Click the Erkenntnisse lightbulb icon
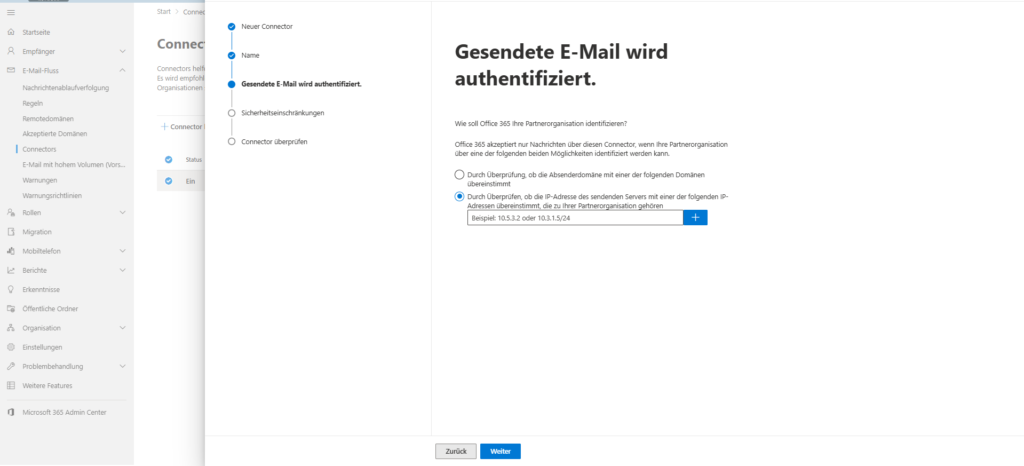This screenshot has width=1024, height=466. [x=11, y=289]
